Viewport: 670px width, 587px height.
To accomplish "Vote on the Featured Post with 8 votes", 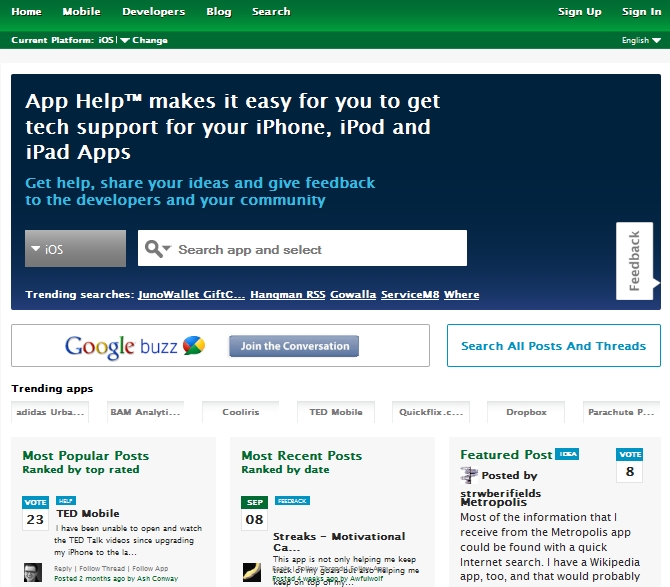I will 629,465.
